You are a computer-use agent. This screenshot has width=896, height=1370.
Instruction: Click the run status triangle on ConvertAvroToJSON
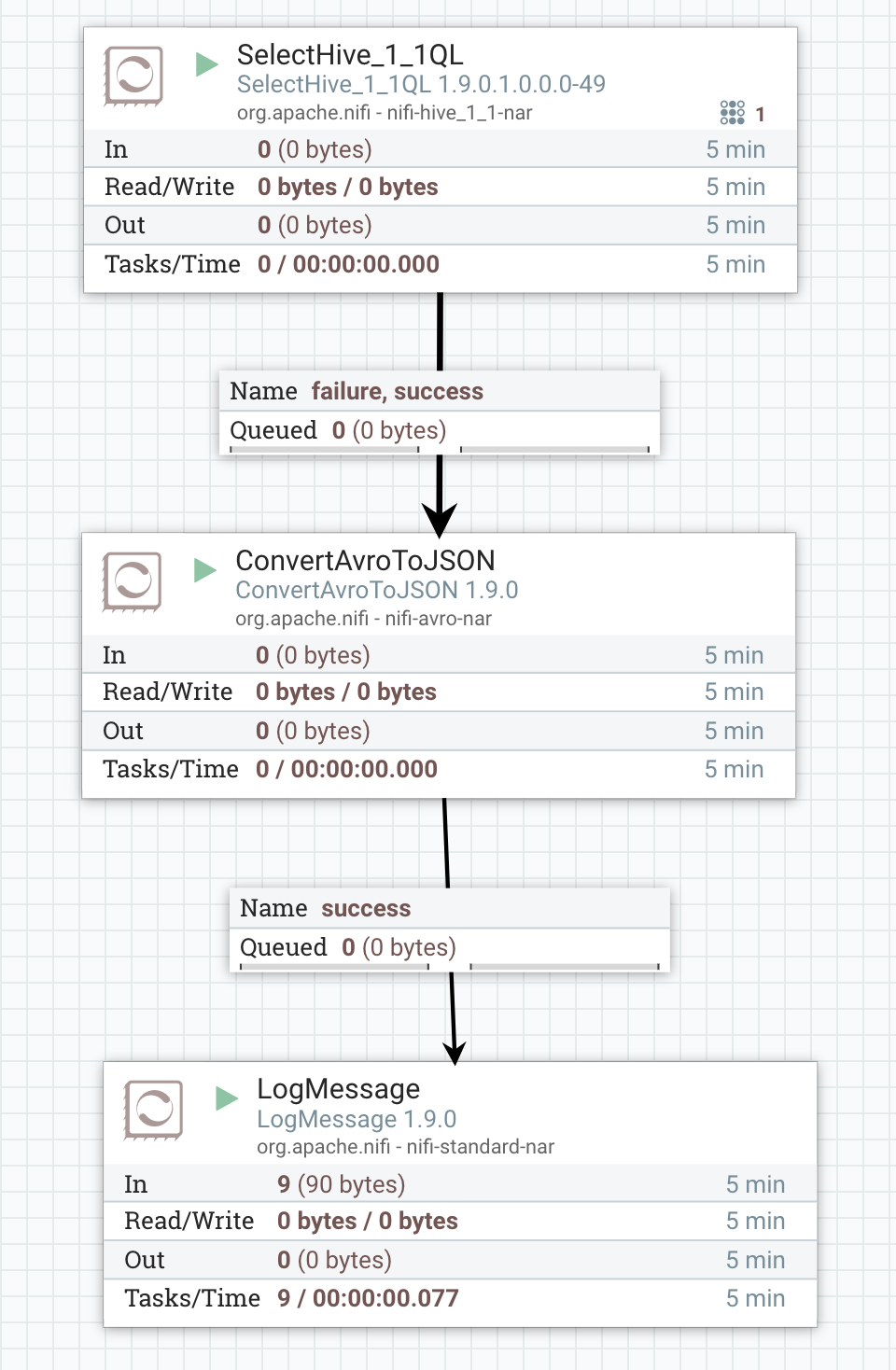(204, 572)
